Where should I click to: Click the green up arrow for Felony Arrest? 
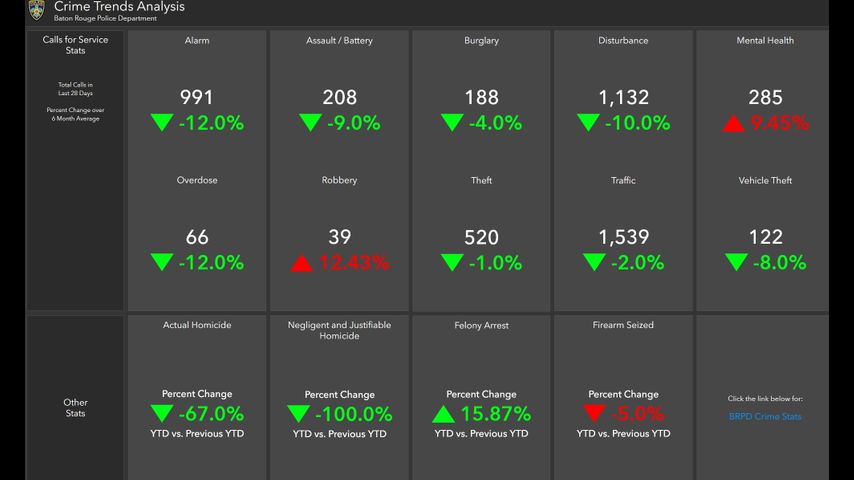click(x=445, y=414)
